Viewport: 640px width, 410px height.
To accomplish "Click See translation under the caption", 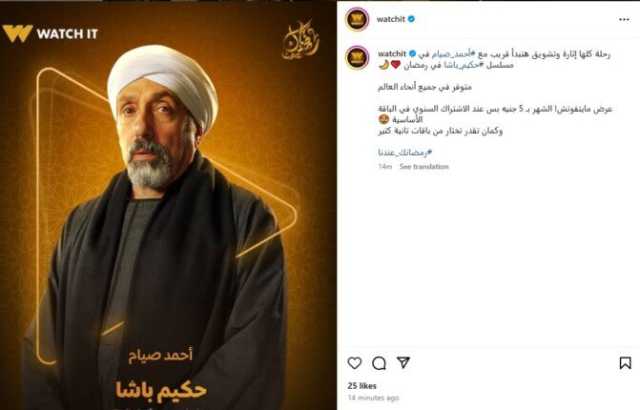I will click(424, 166).
